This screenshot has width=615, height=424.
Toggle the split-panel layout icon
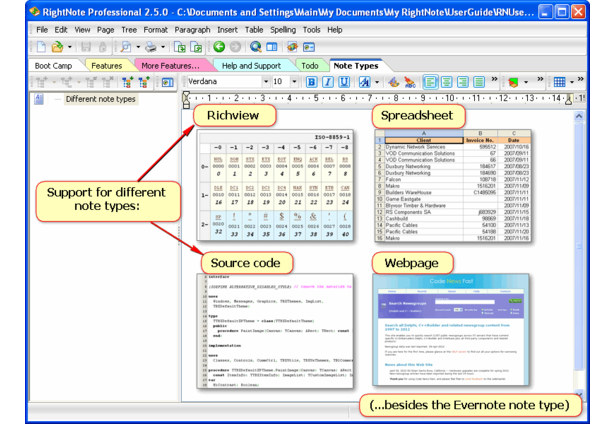(x=271, y=47)
